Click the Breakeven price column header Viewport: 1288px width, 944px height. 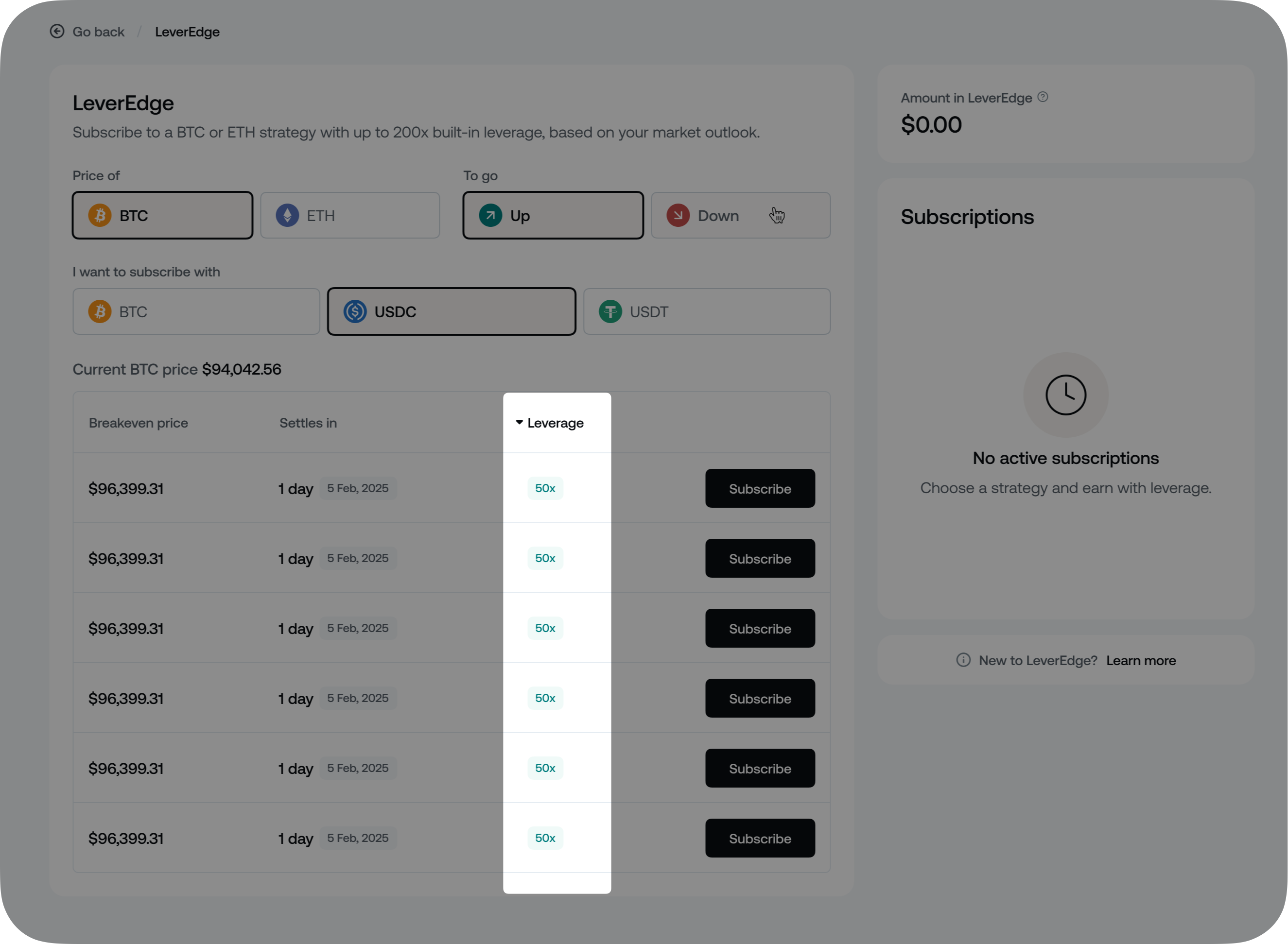[139, 423]
